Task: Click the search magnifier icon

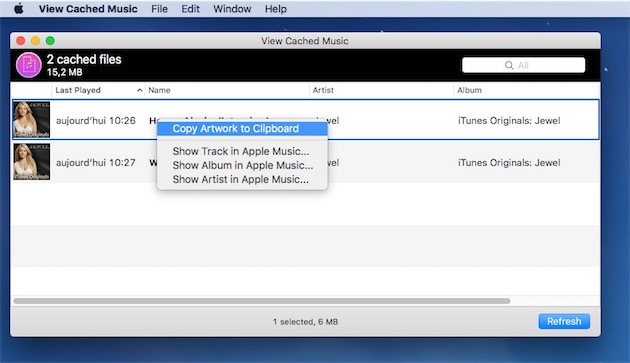Action: pos(509,65)
